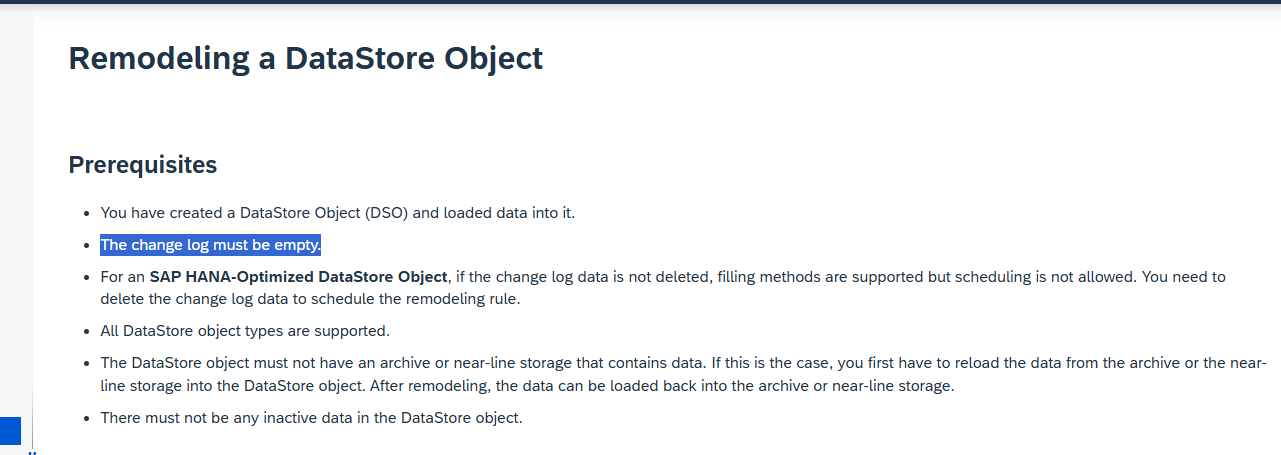The width and height of the screenshot is (1281, 455).
Task: Click the "Remodeling a DataStore Object" title
Action: [x=305, y=58]
